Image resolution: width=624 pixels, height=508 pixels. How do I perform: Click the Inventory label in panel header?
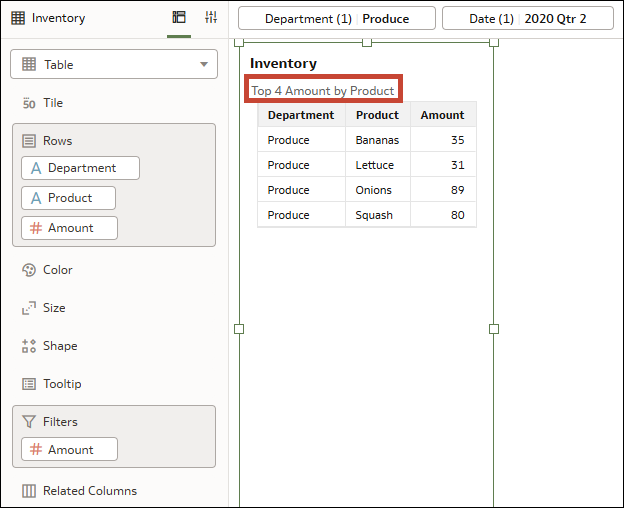point(58,18)
